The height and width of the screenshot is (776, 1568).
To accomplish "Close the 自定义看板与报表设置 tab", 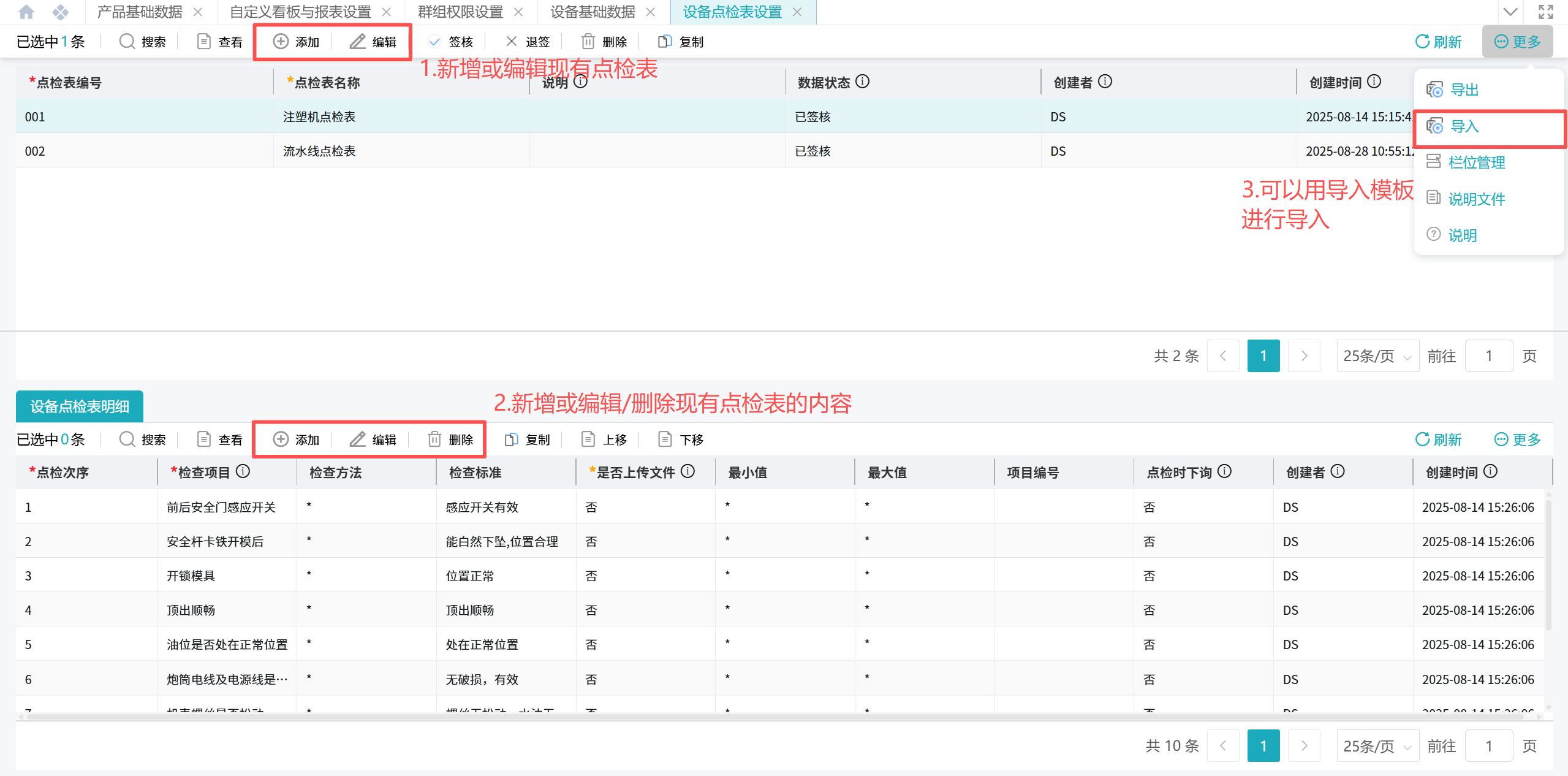I will [x=387, y=12].
